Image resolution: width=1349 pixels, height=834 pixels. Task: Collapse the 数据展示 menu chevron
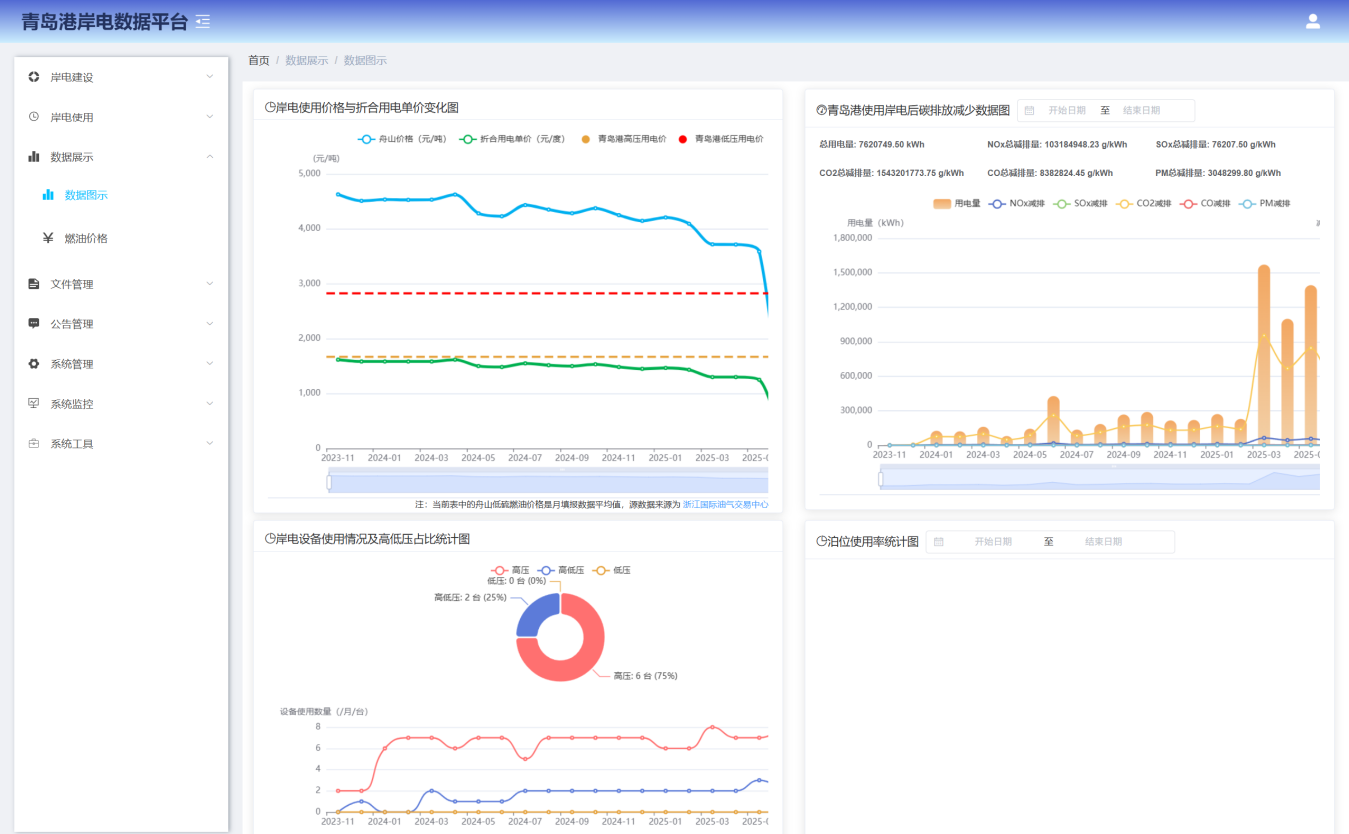coord(209,157)
